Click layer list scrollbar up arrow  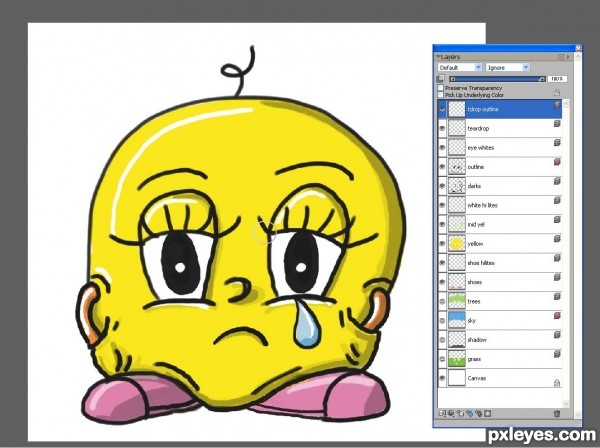pyautogui.click(x=566, y=104)
